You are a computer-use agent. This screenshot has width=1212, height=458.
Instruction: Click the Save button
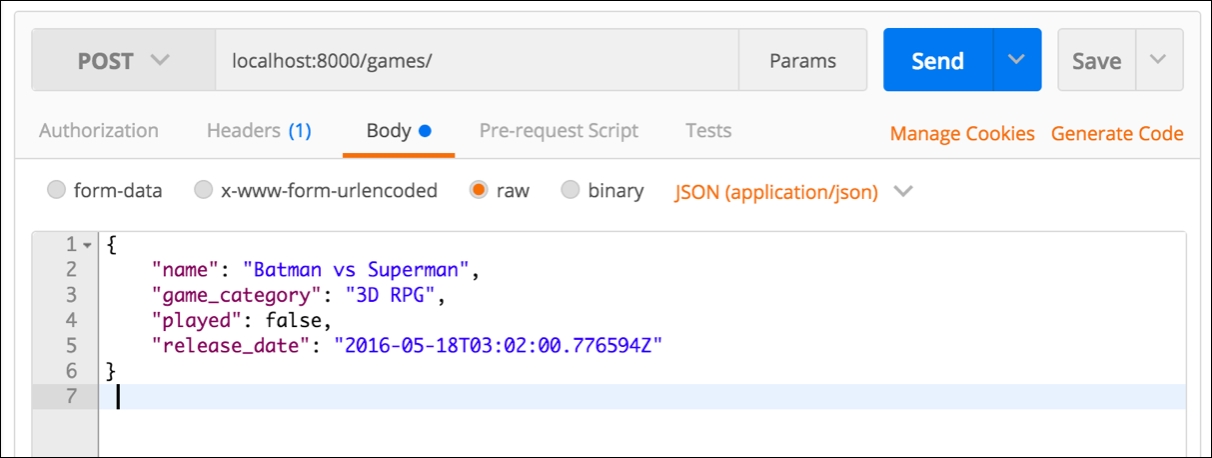(x=1096, y=60)
